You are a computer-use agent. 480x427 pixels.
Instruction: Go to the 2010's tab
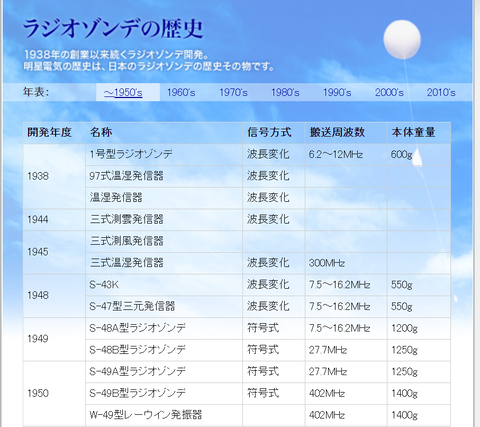441,92
